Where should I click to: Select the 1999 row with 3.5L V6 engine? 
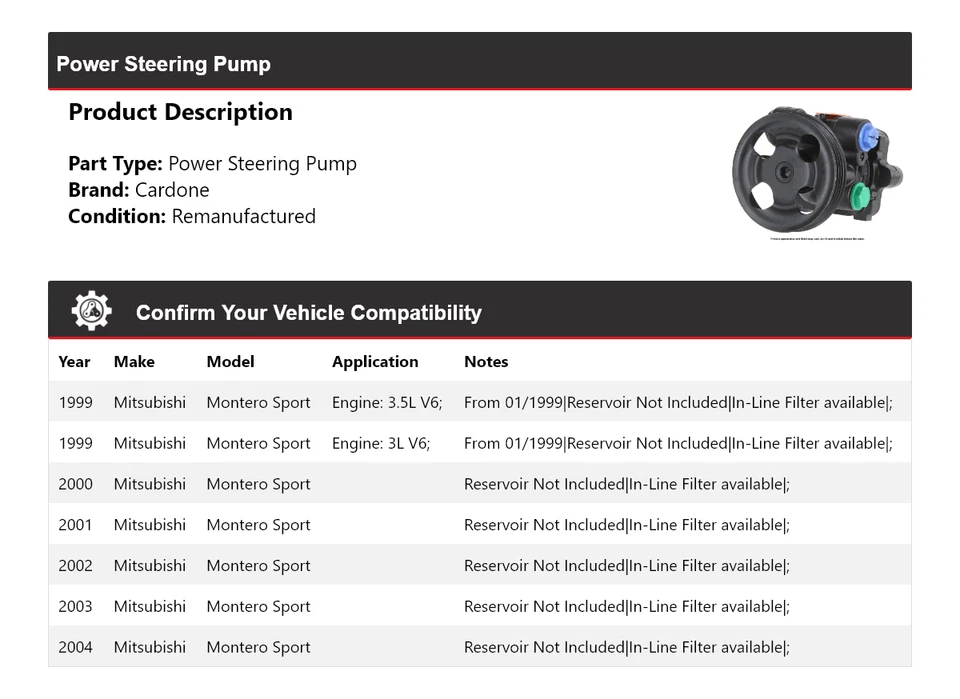click(x=479, y=403)
